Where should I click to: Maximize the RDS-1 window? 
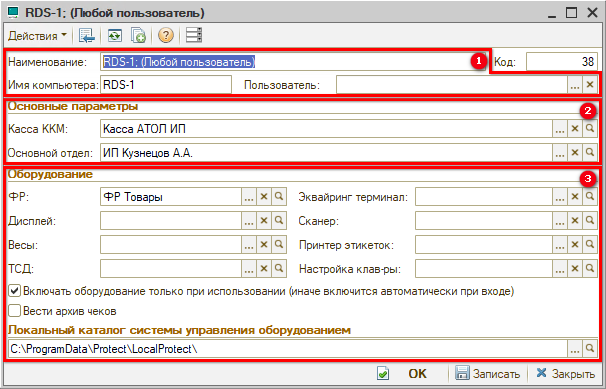[x=571, y=13]
